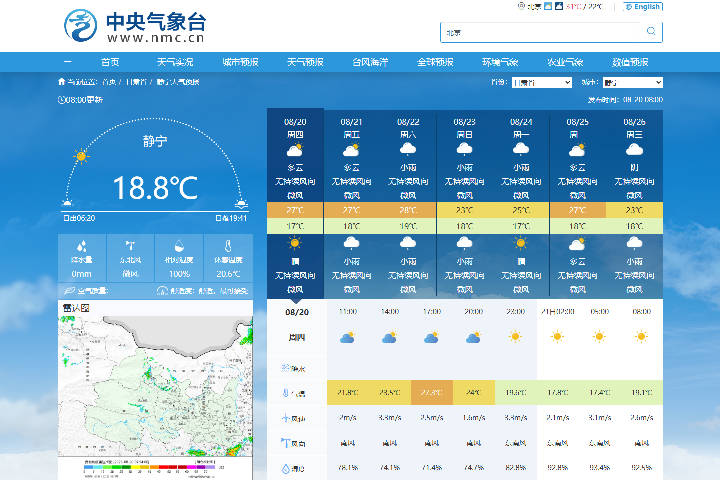
Task: Click the 08/22 daytime rain cloud icon
Action: pyautogui.click(x=408, y=149)
